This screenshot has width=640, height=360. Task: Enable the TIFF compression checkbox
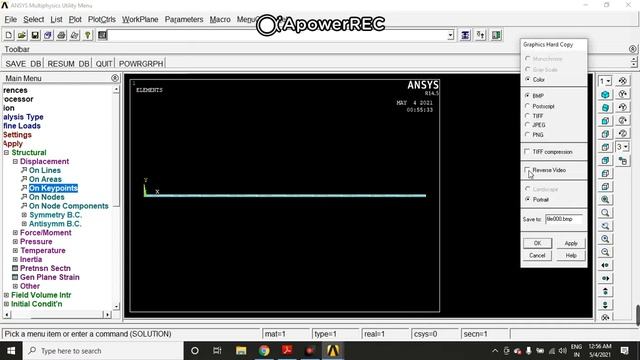[527, 151]
